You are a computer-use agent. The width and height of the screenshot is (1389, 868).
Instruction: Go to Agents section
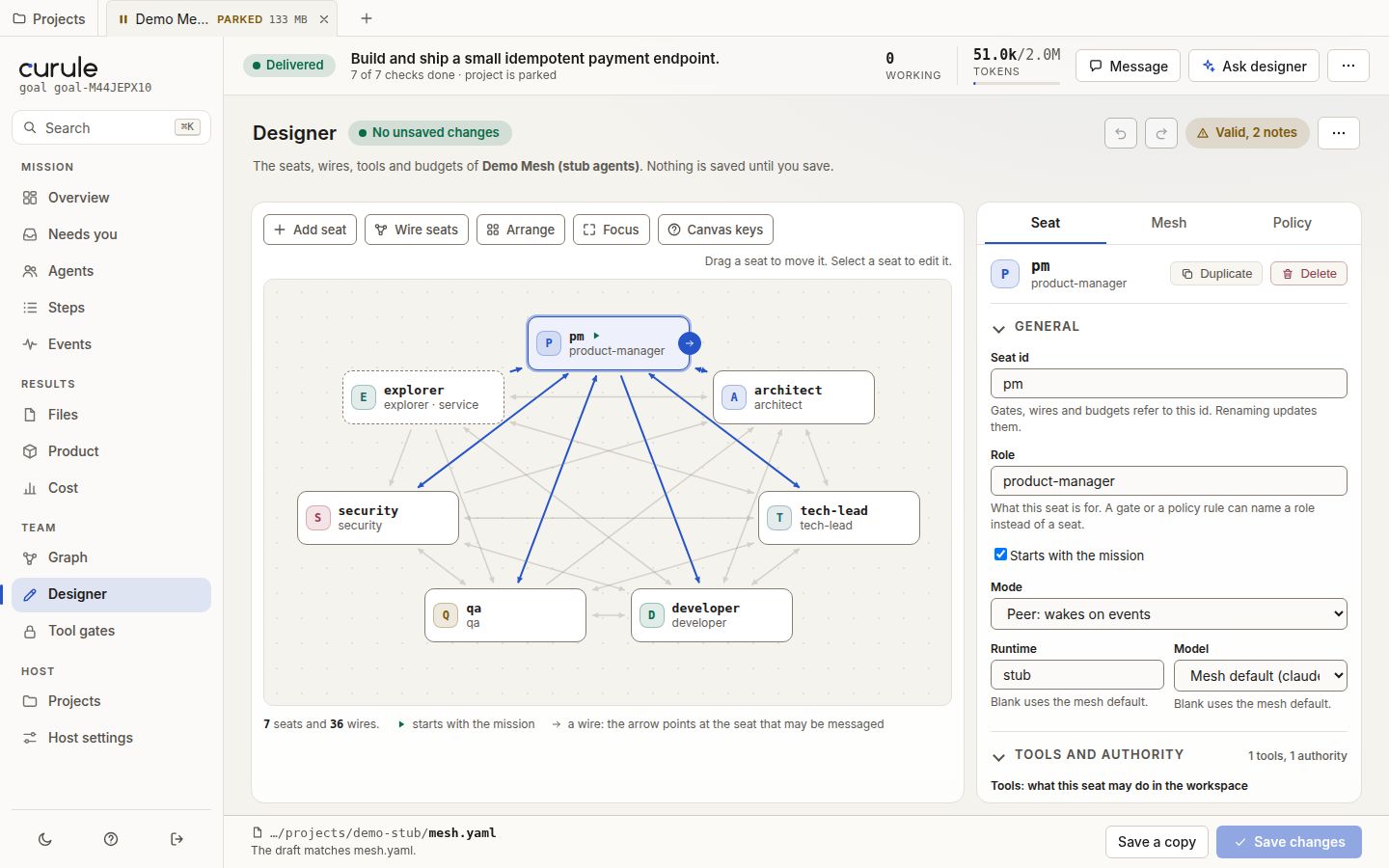(x=111, y=271)
